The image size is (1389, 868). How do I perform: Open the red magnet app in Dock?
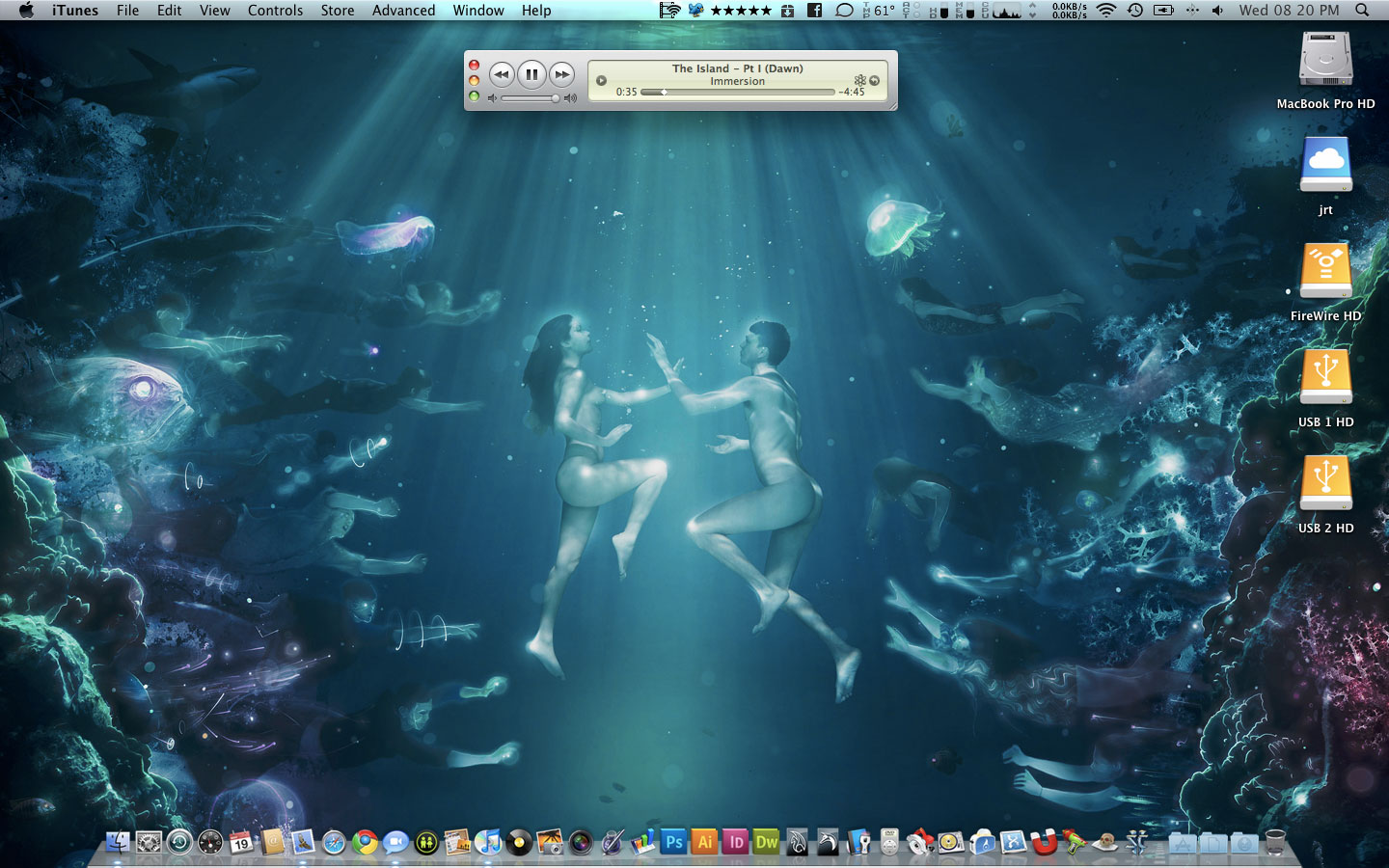click(x=1044, y=842)
